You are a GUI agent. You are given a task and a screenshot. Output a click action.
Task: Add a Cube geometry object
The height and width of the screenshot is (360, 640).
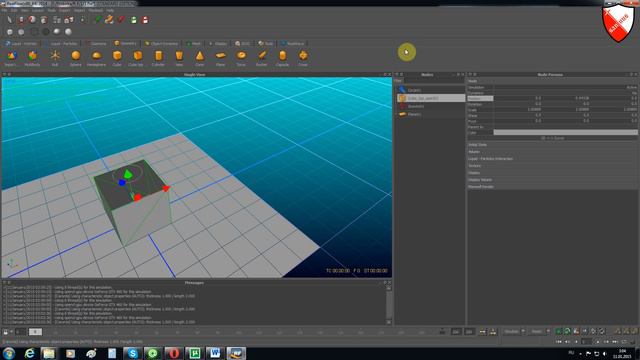pos(117,58)
